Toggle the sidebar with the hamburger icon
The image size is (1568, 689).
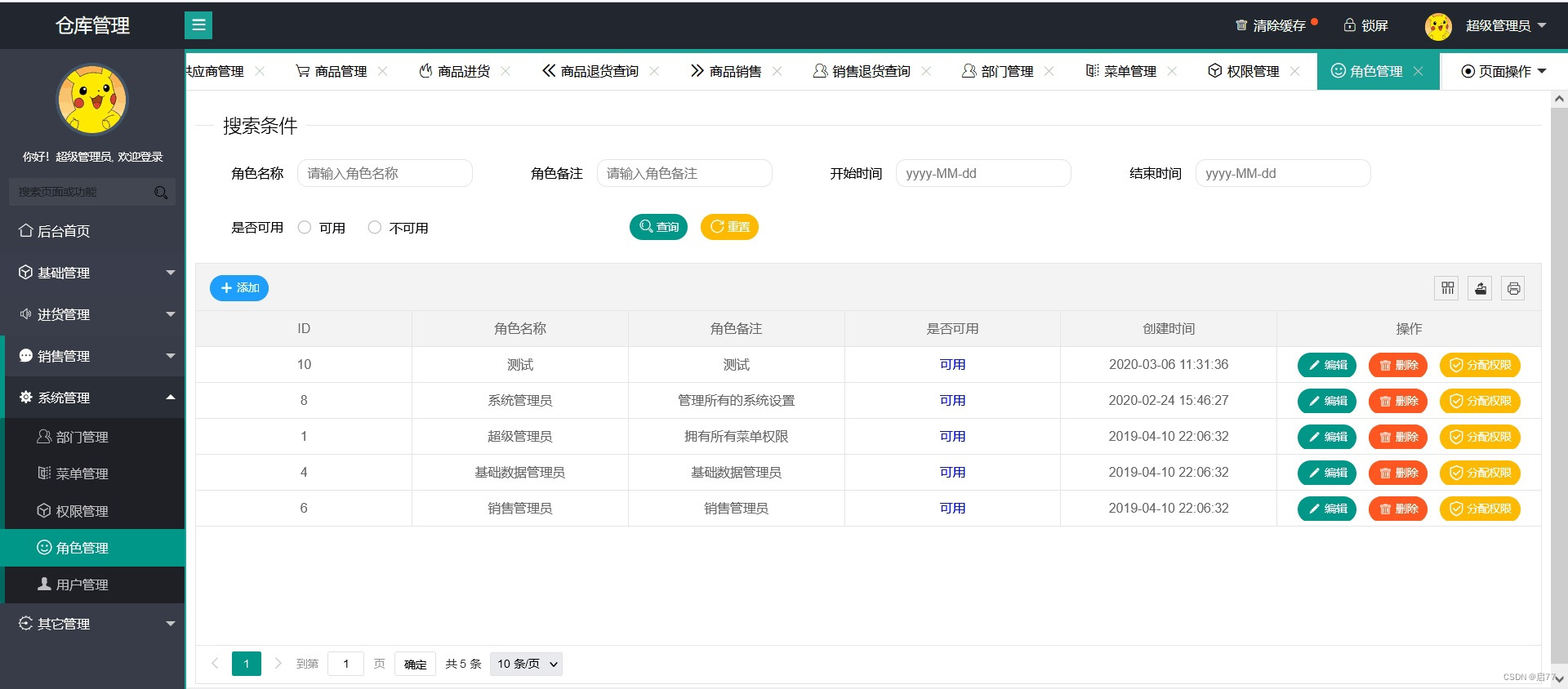pyautogui.click(x=198, y=25)
